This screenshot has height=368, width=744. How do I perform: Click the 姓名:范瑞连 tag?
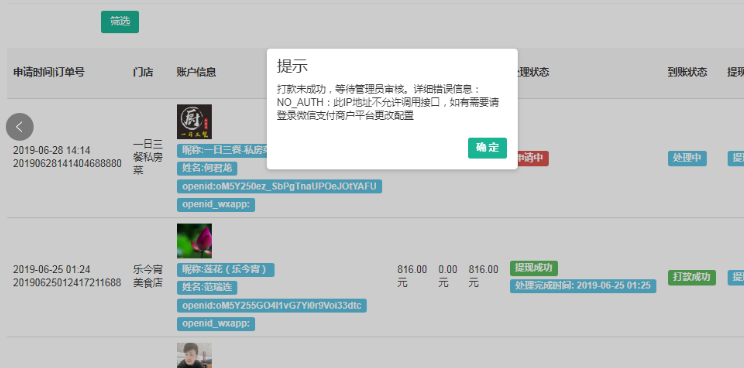[207, 288]
